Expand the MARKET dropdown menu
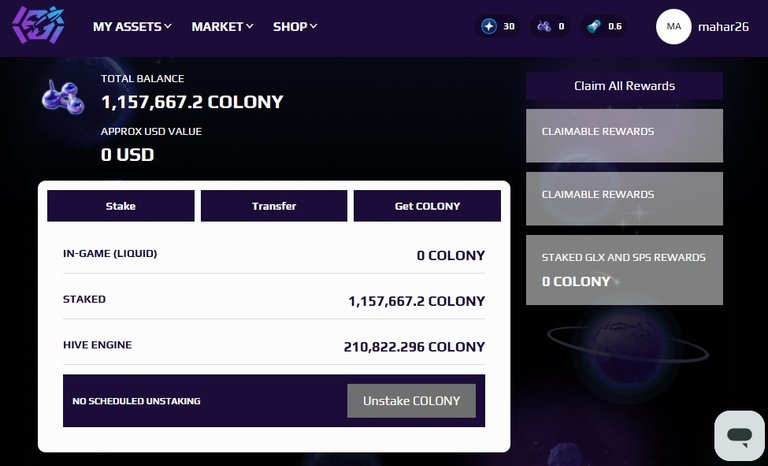 (x=222, y=26)
